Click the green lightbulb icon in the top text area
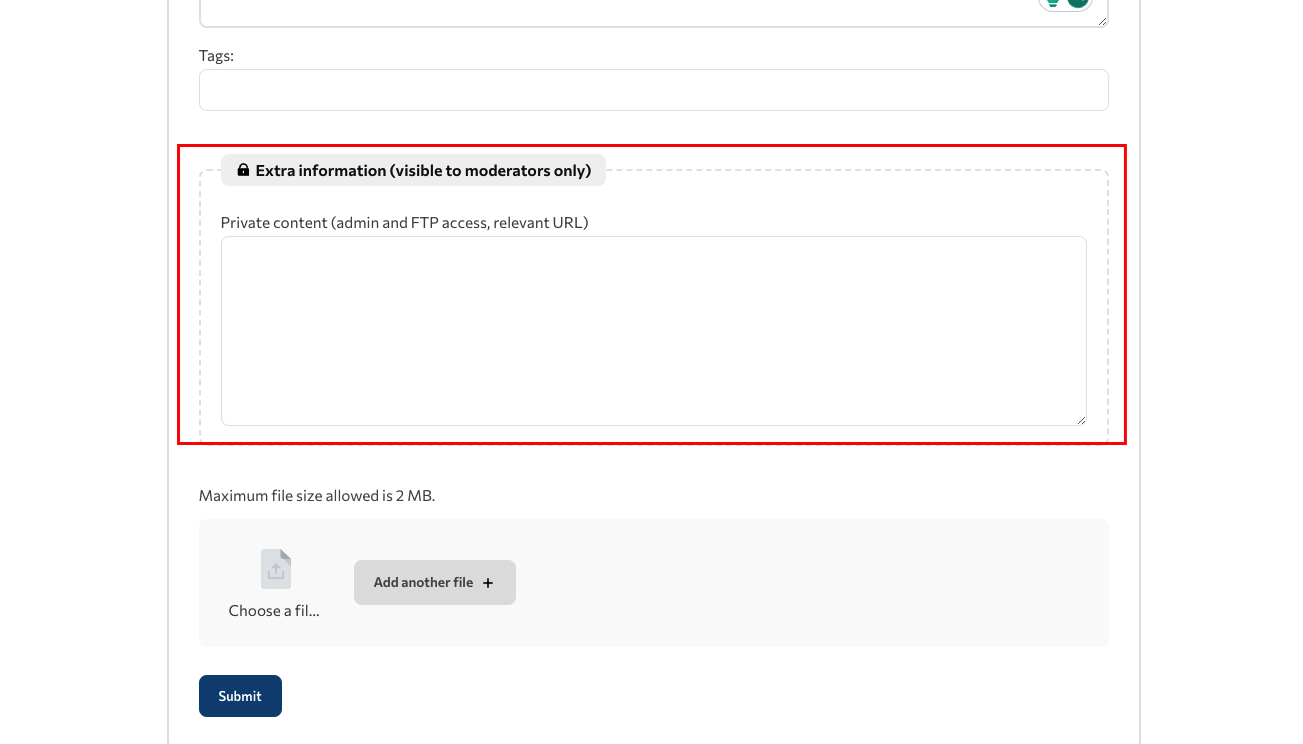This screenshot has height=744, width=1303. tap(1053, 3)
